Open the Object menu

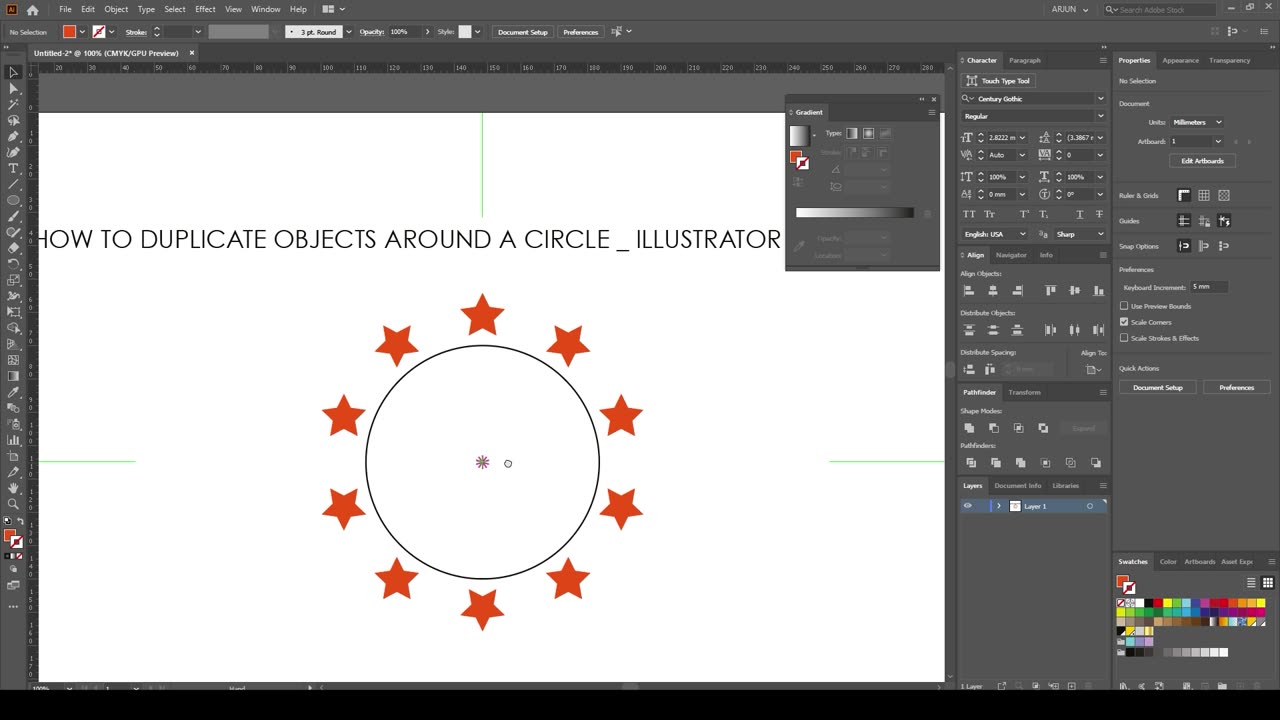pyautogui.click(x=116, y=9)
